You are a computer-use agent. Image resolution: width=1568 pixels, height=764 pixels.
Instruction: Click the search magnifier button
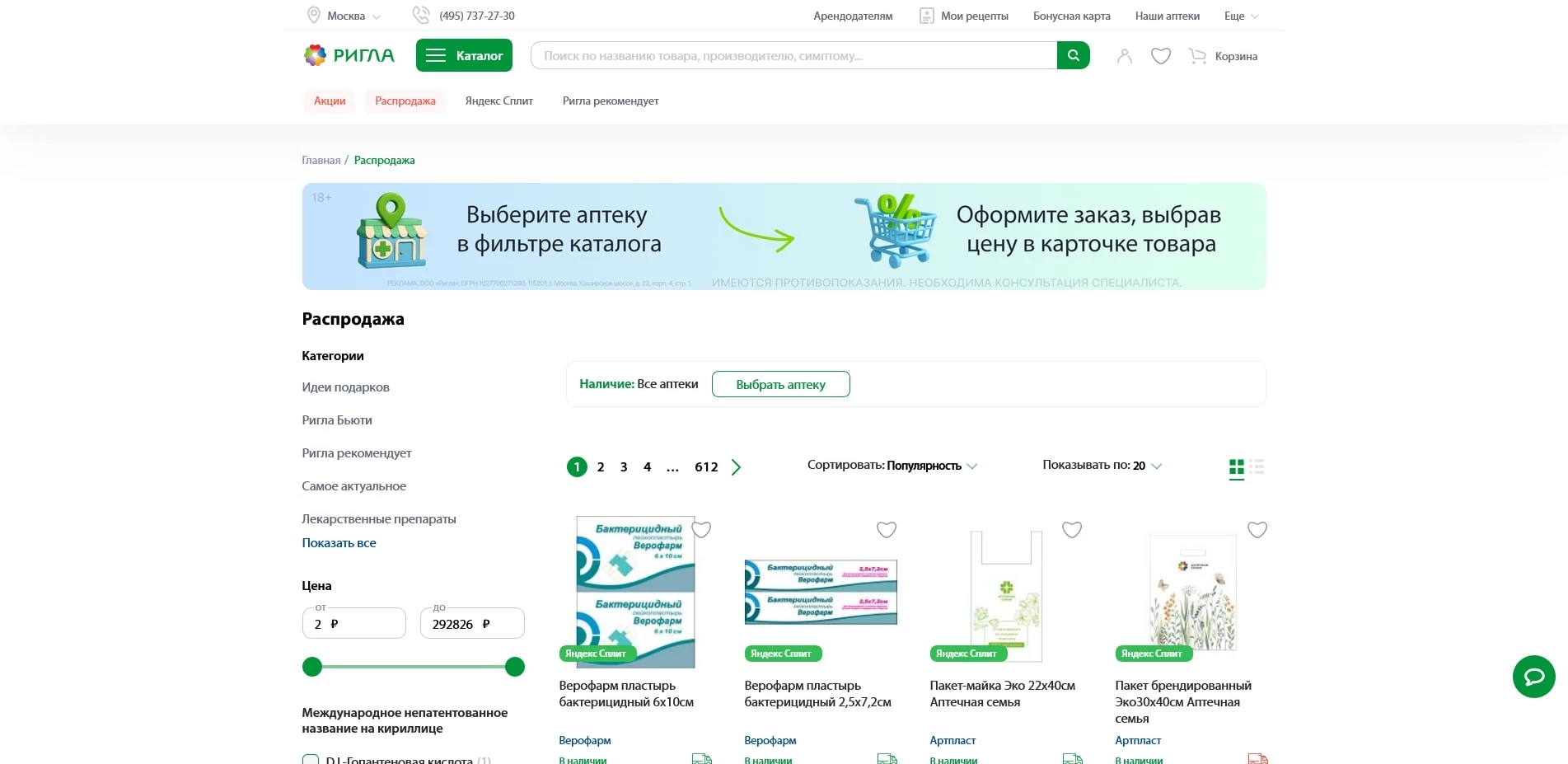(x=1073, y=55)
